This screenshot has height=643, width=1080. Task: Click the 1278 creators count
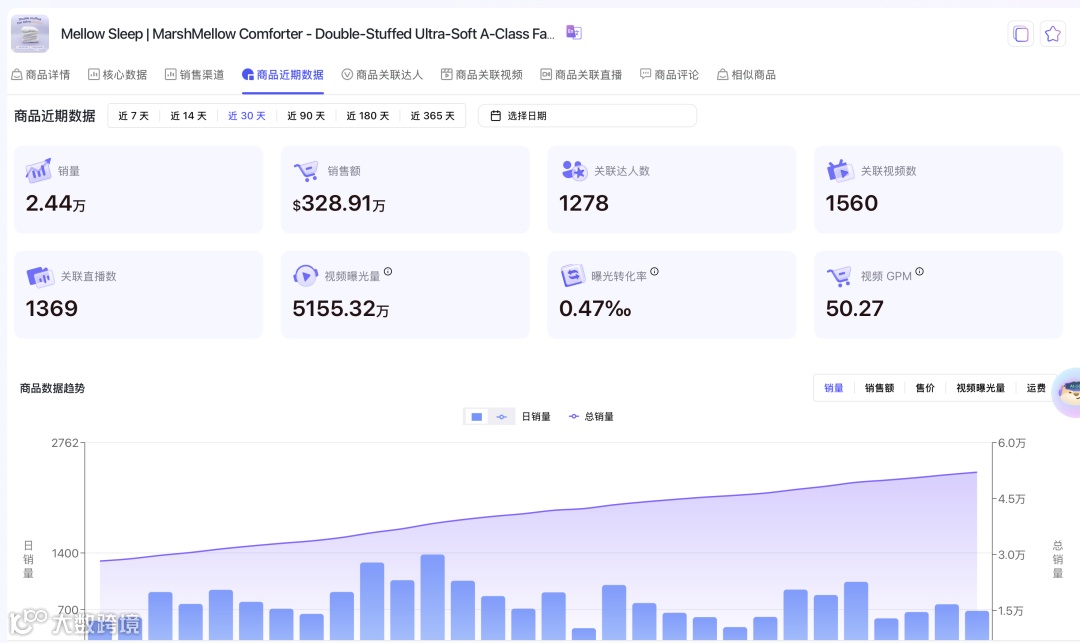584,203
